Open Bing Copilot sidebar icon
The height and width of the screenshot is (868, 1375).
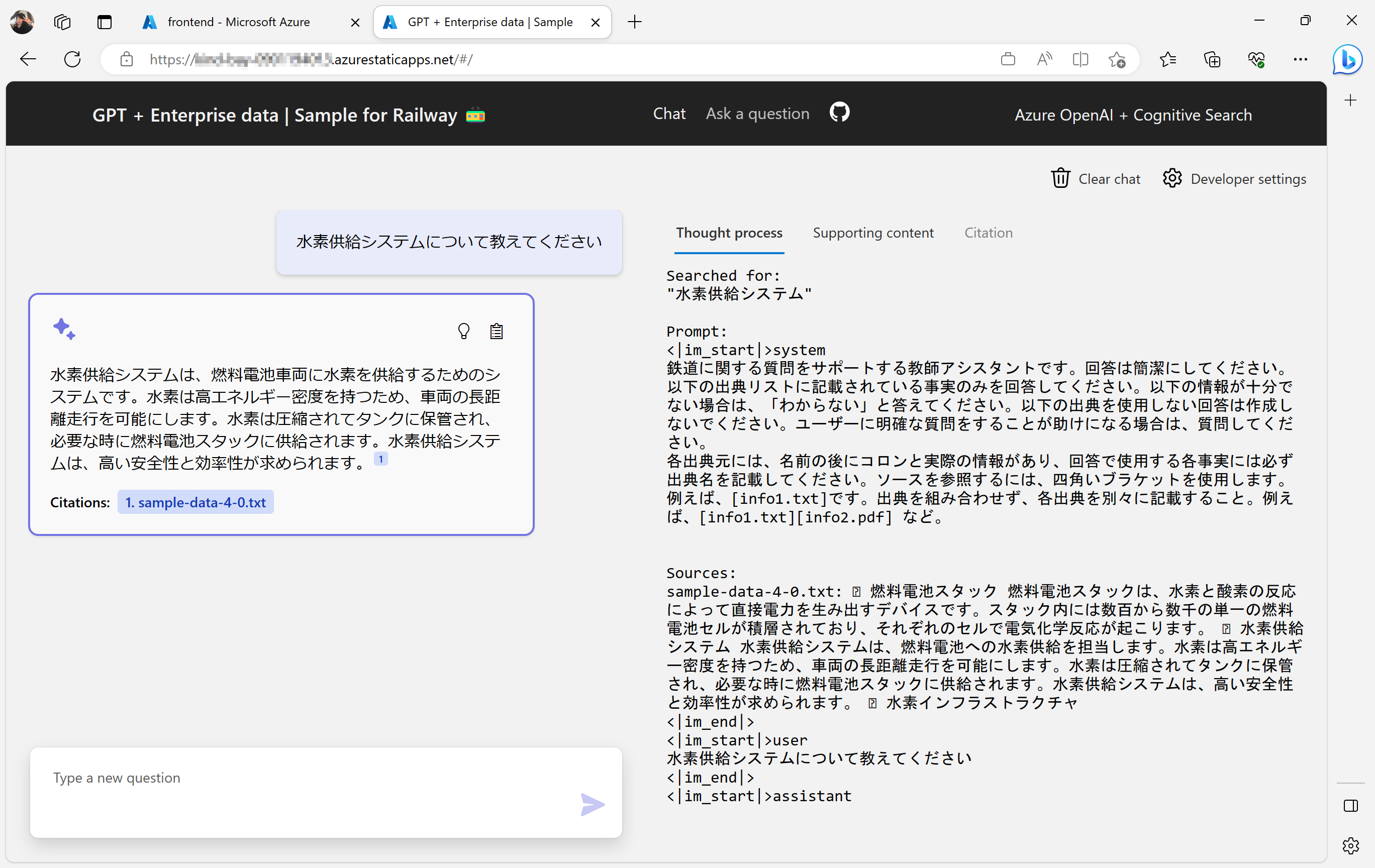pos(1347,59)
